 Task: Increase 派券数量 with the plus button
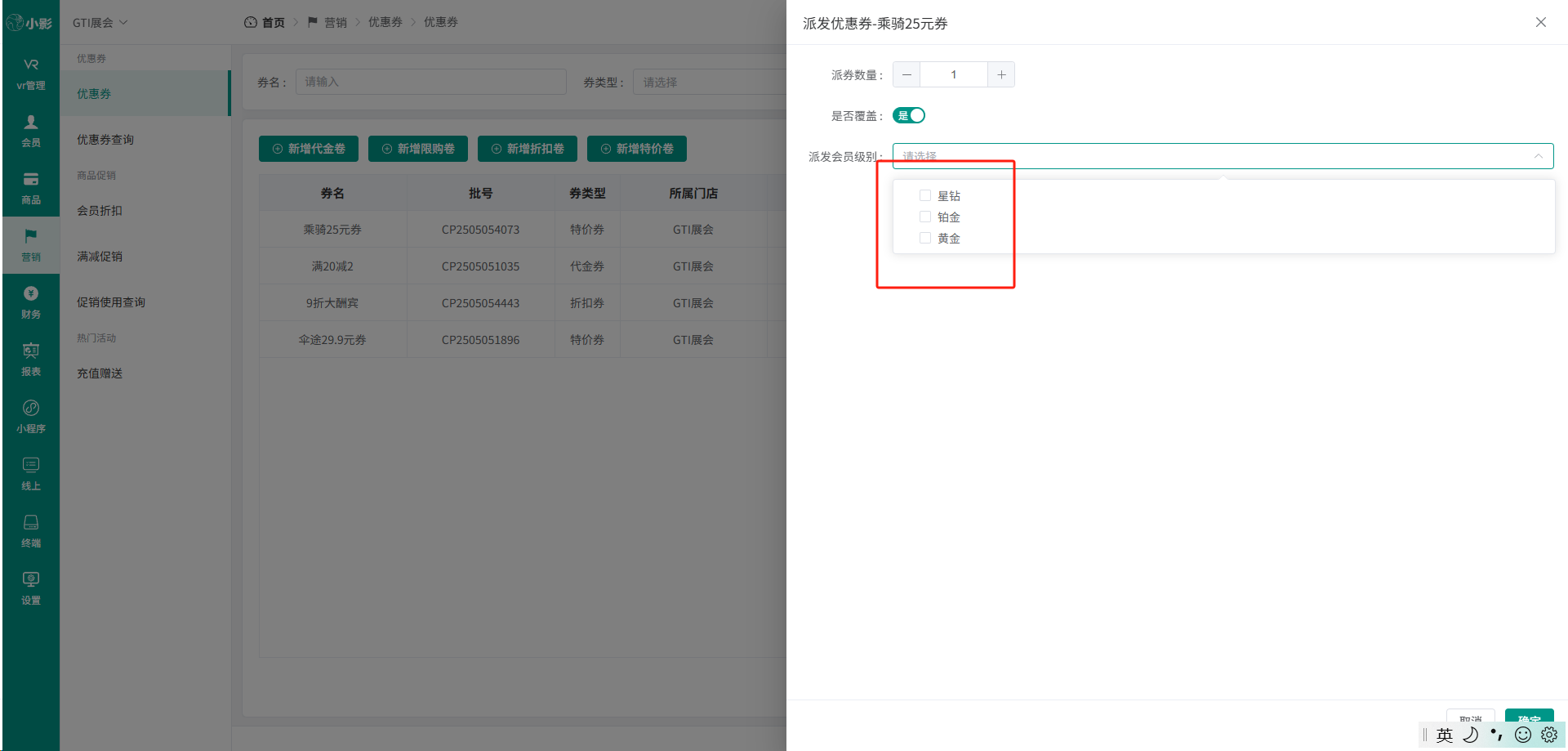tap(1001, 74)
